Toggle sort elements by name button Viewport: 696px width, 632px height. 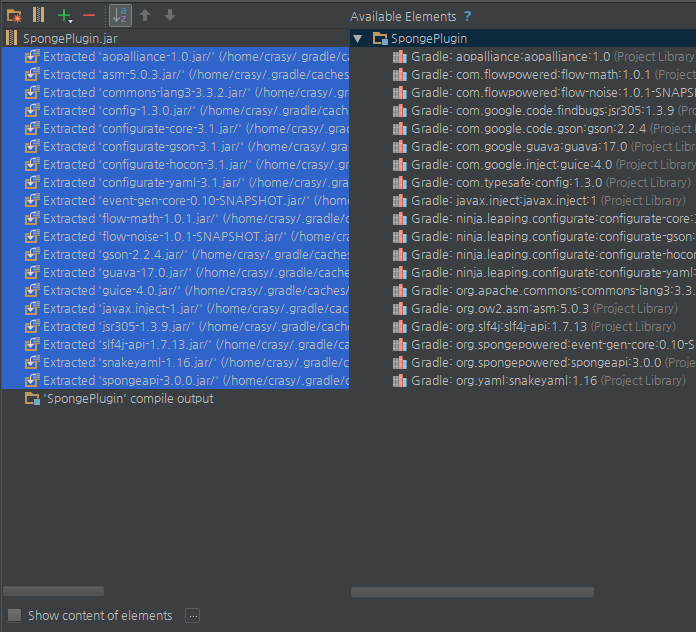pos(120,16)
